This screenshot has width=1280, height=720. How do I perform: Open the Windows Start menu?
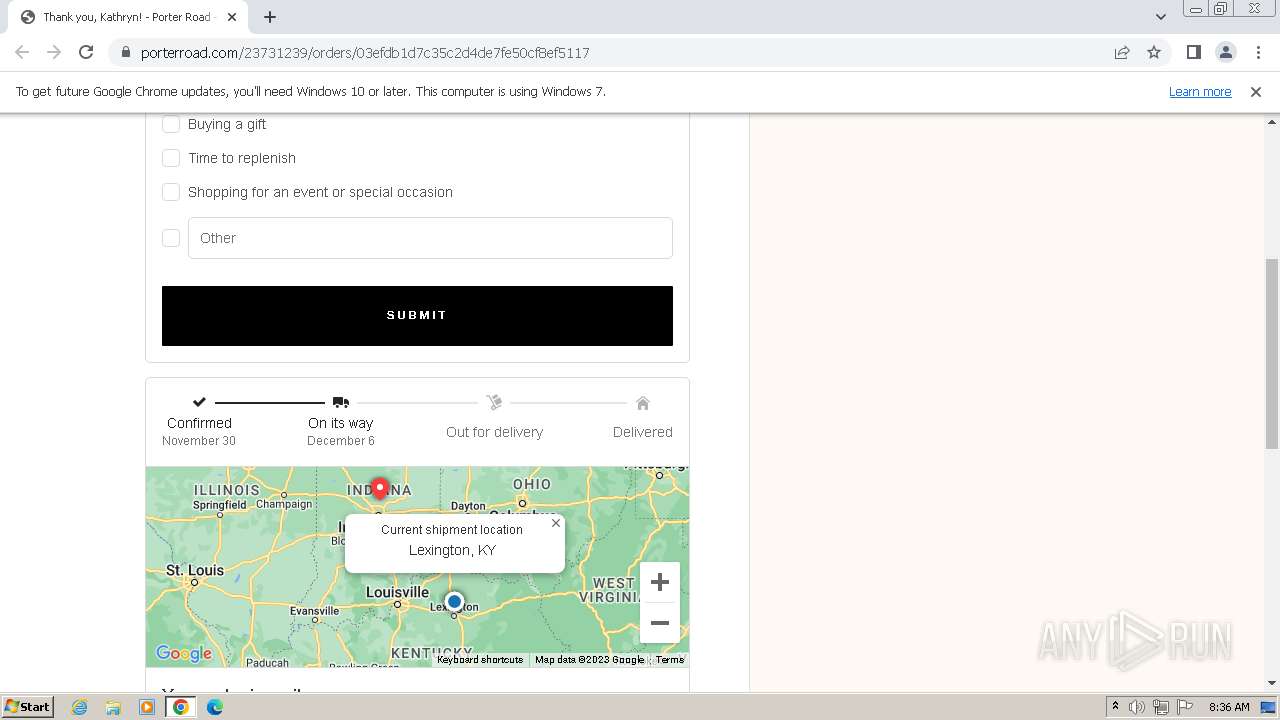28,706
